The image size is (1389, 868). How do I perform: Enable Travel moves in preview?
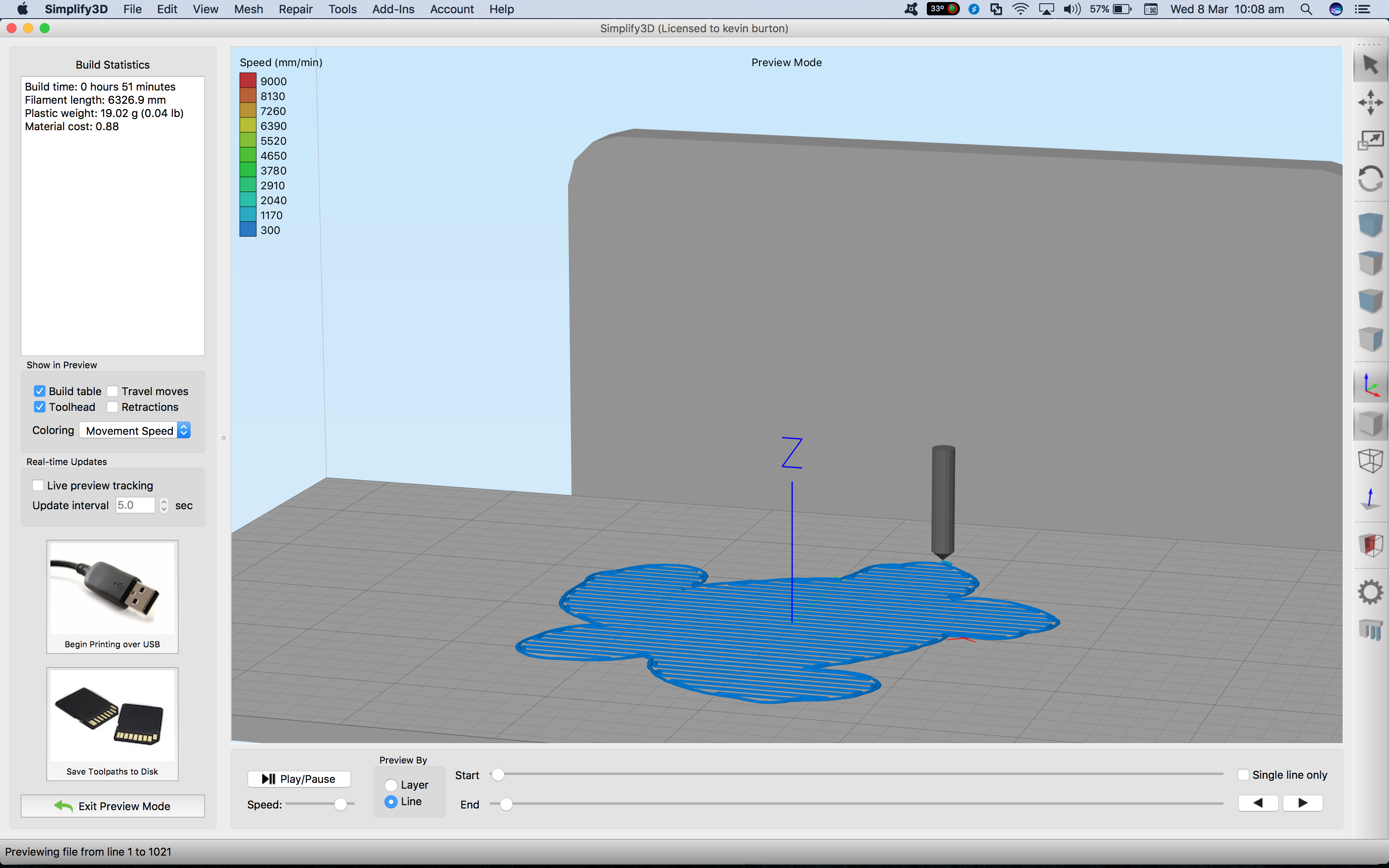112,391
